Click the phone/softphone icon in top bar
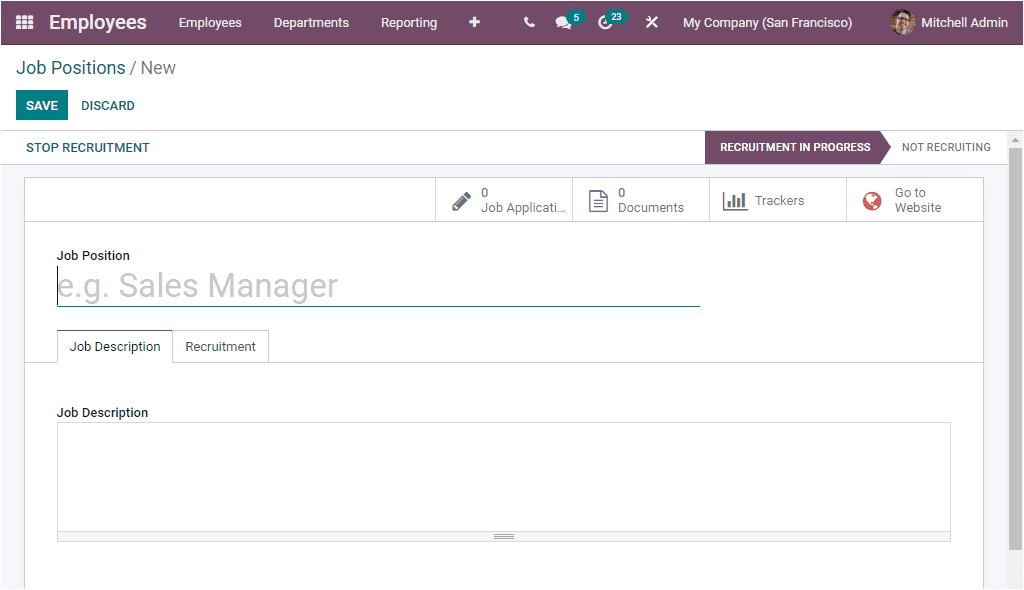Screen dimensions: 1024x590 point(528,22)
